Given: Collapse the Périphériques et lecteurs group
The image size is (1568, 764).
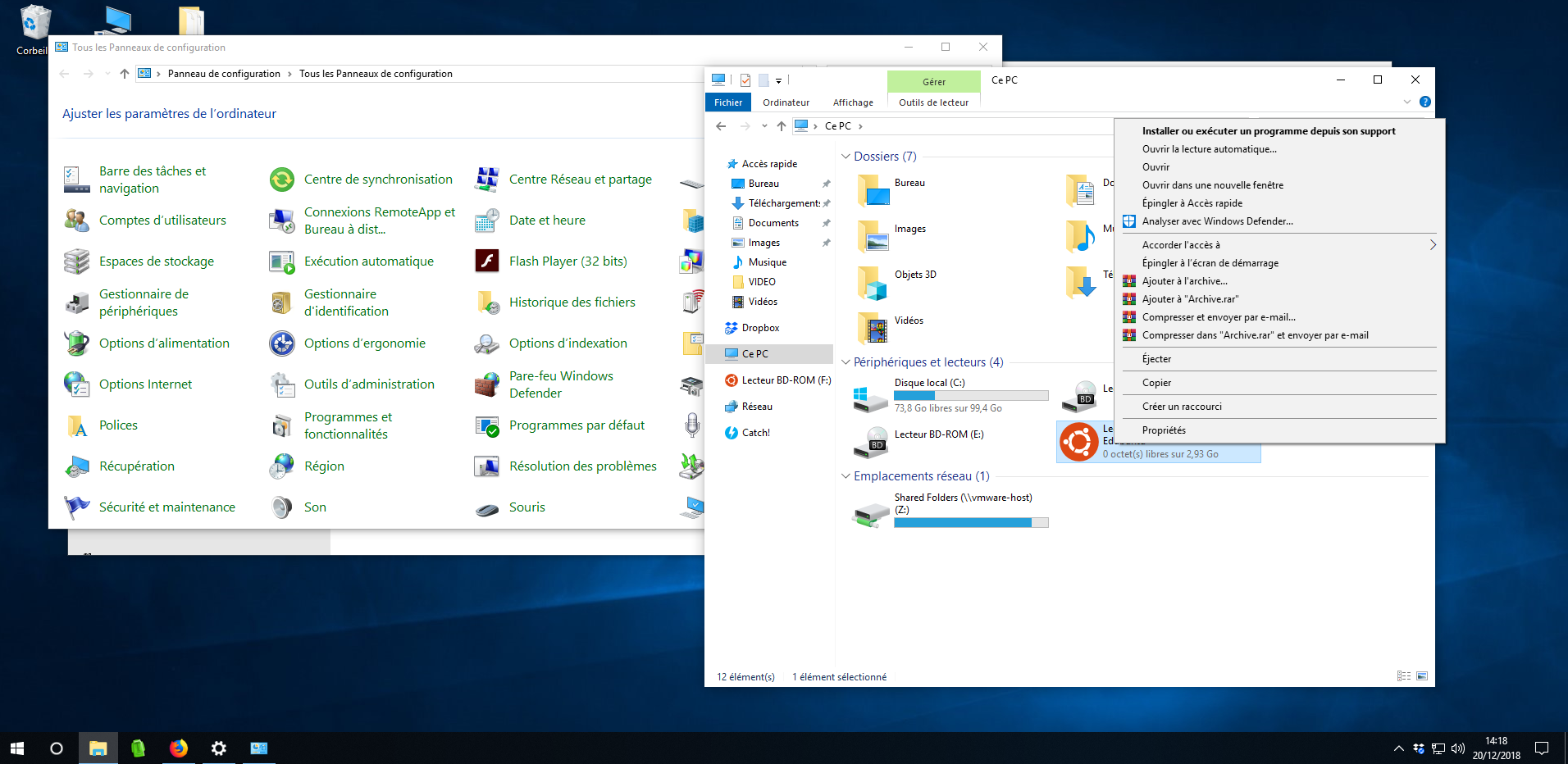Looking at the screenshot, I should 846,362.
